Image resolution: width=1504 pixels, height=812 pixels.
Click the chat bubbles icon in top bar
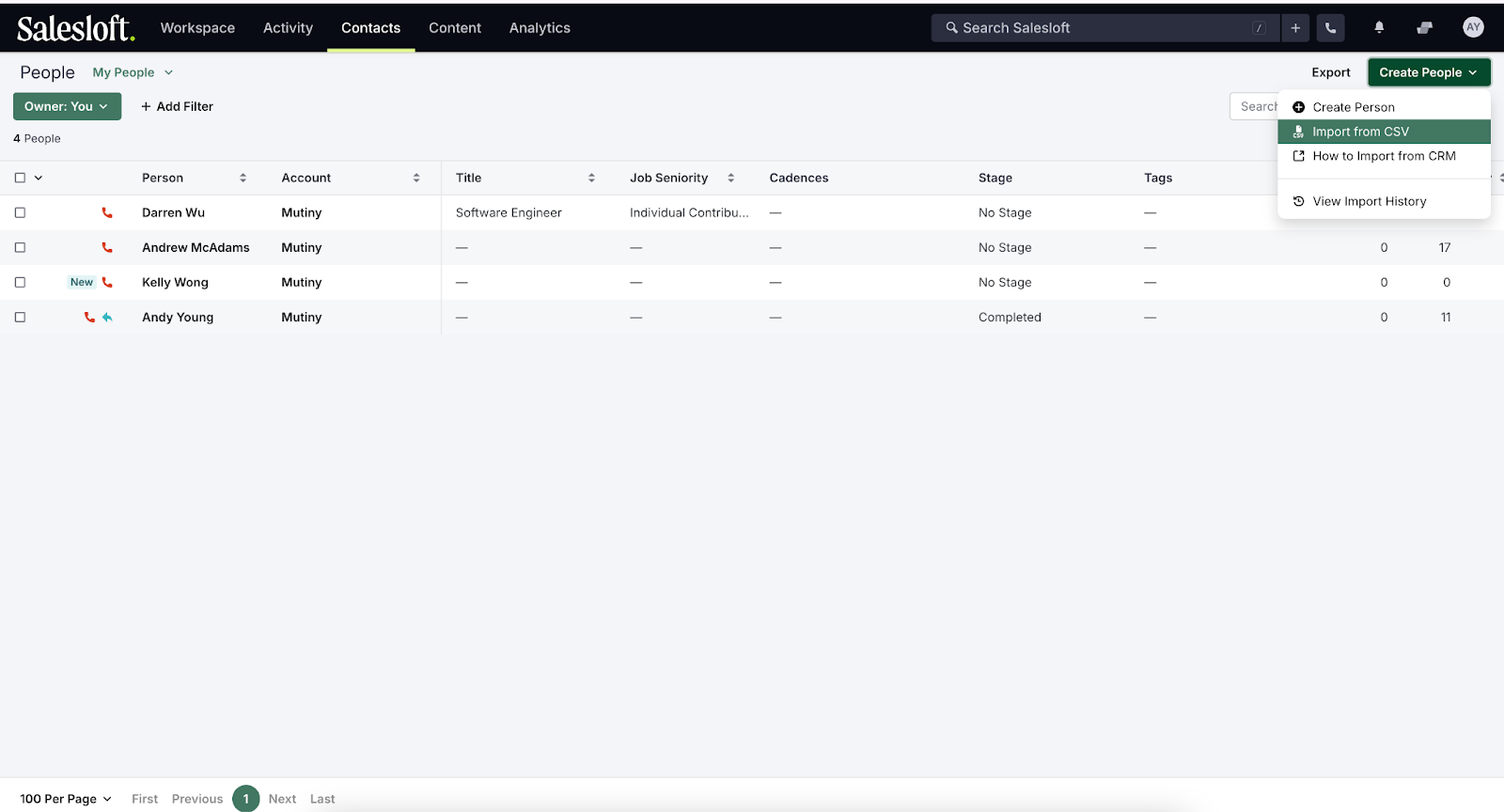[1425, 28]
